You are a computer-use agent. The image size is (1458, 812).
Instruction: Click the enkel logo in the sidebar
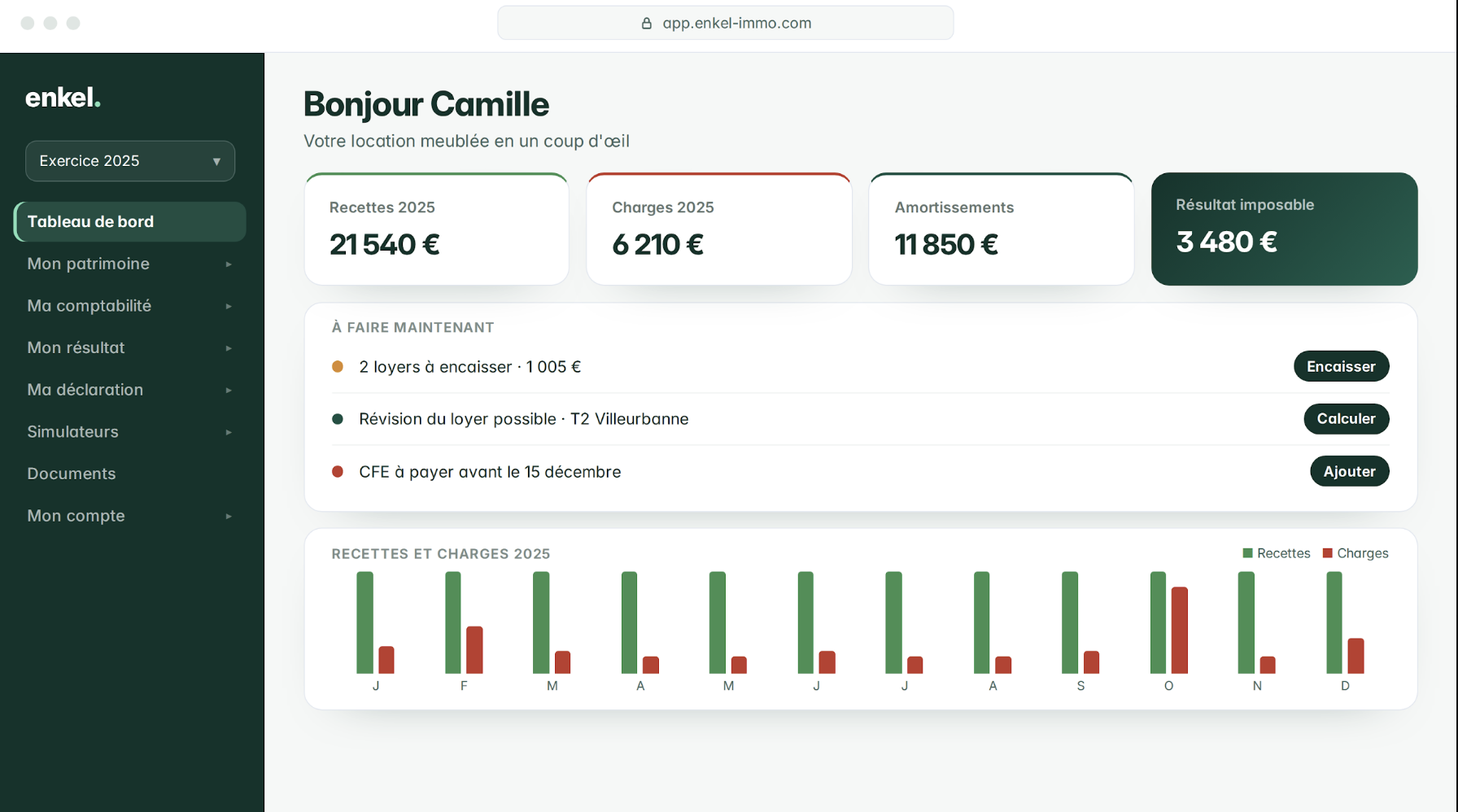tap(63, 98)
